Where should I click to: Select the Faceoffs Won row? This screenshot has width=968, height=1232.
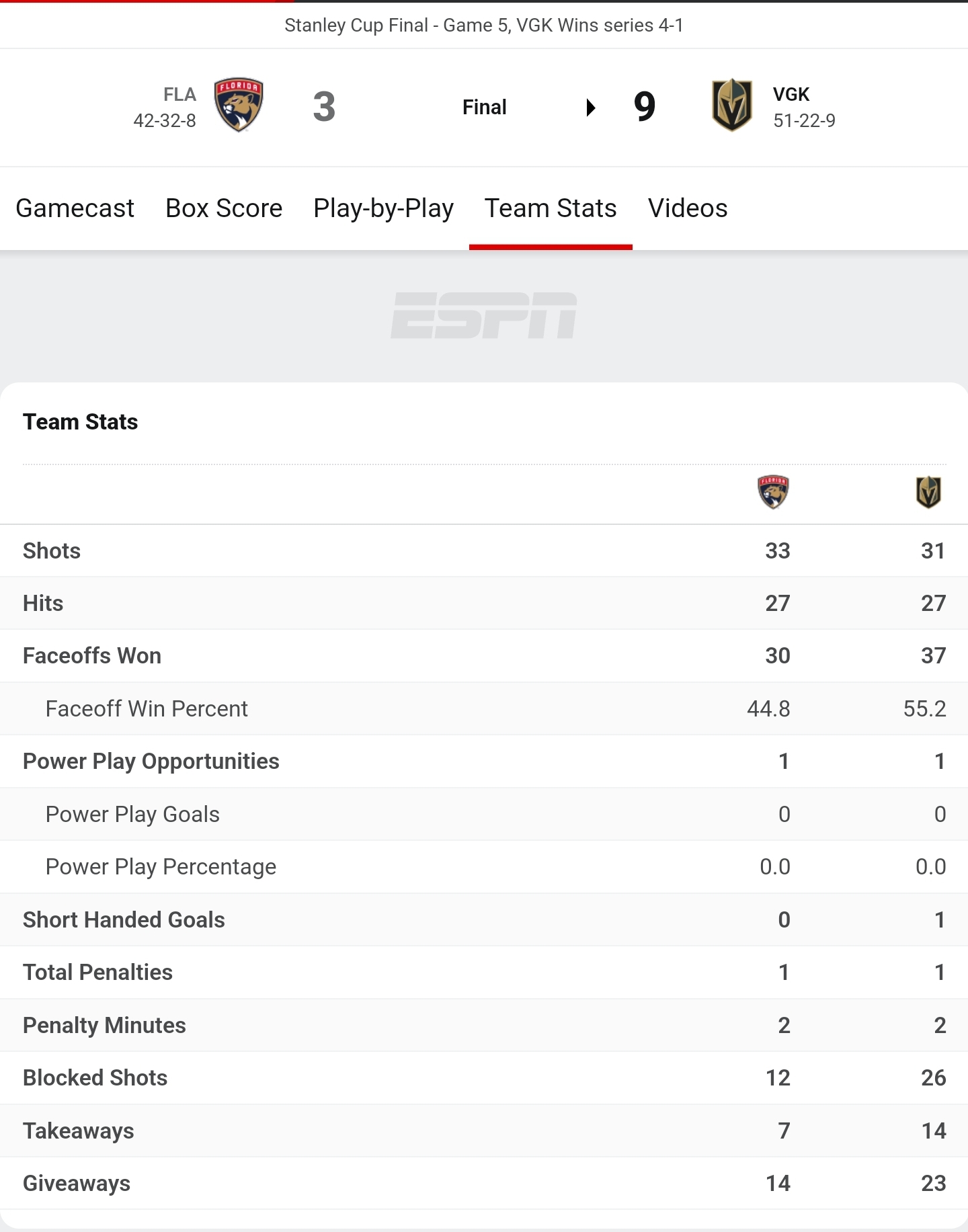pyautogui.click(x=484, y=655)
